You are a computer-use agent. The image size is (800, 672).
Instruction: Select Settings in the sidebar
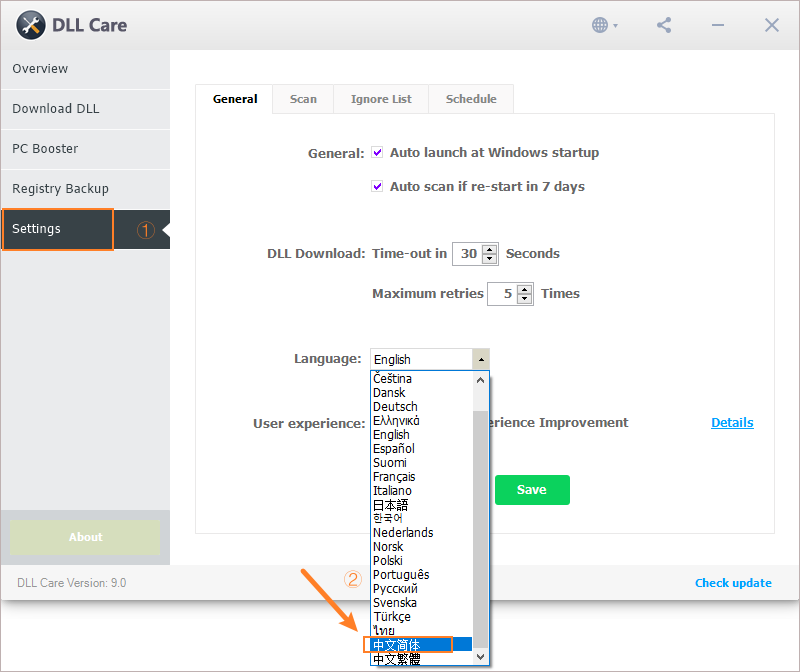coord(85,229)
